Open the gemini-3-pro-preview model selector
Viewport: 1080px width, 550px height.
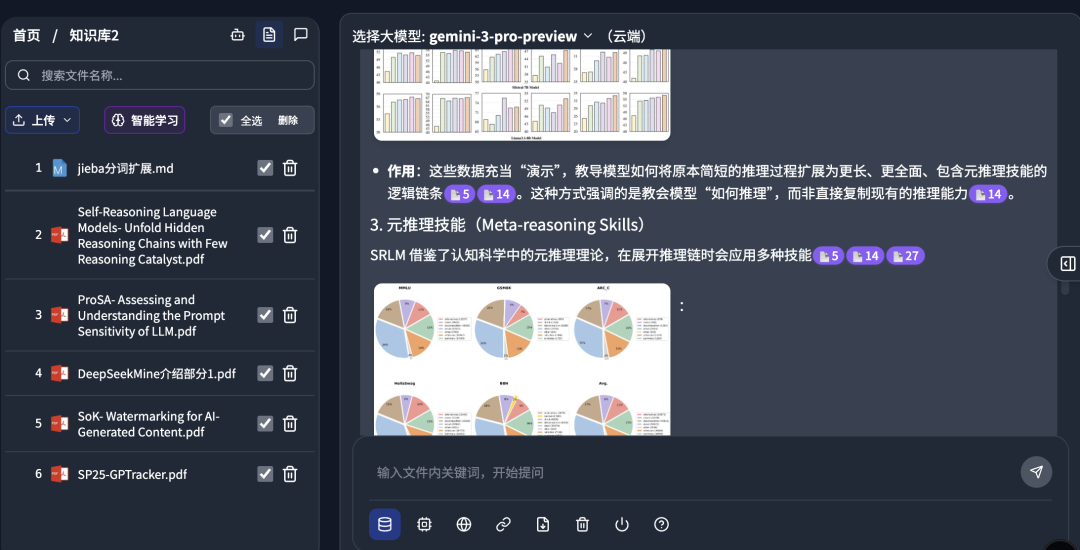pyautogui.click(x=510, y=36)
